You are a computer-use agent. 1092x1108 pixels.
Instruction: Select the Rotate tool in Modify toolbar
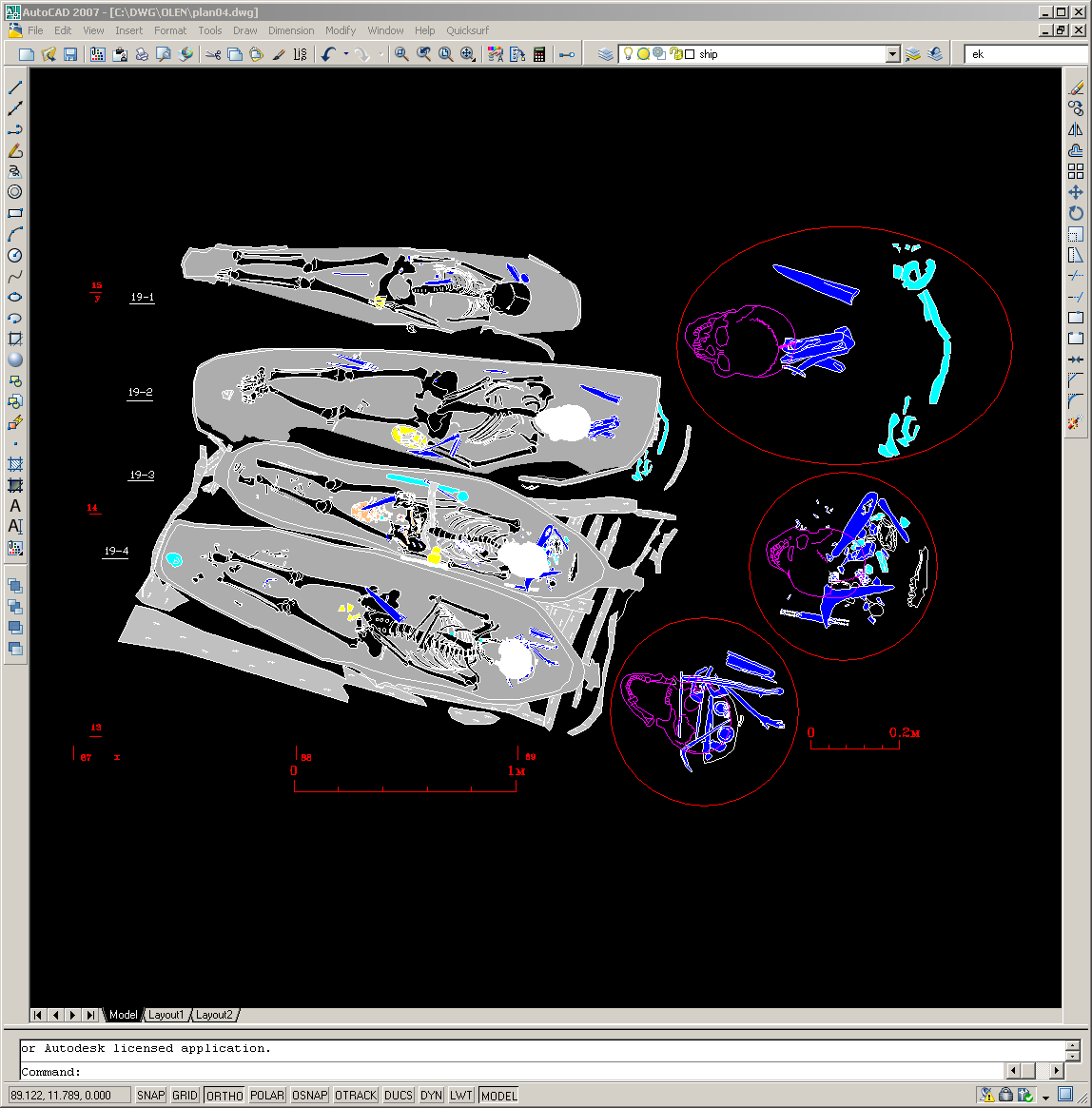[x=1076, y=213]
